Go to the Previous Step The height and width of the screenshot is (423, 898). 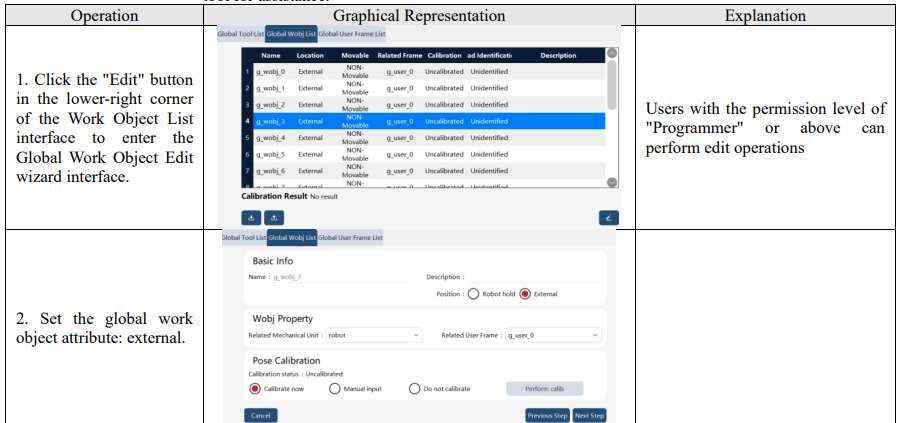[548, 416]
